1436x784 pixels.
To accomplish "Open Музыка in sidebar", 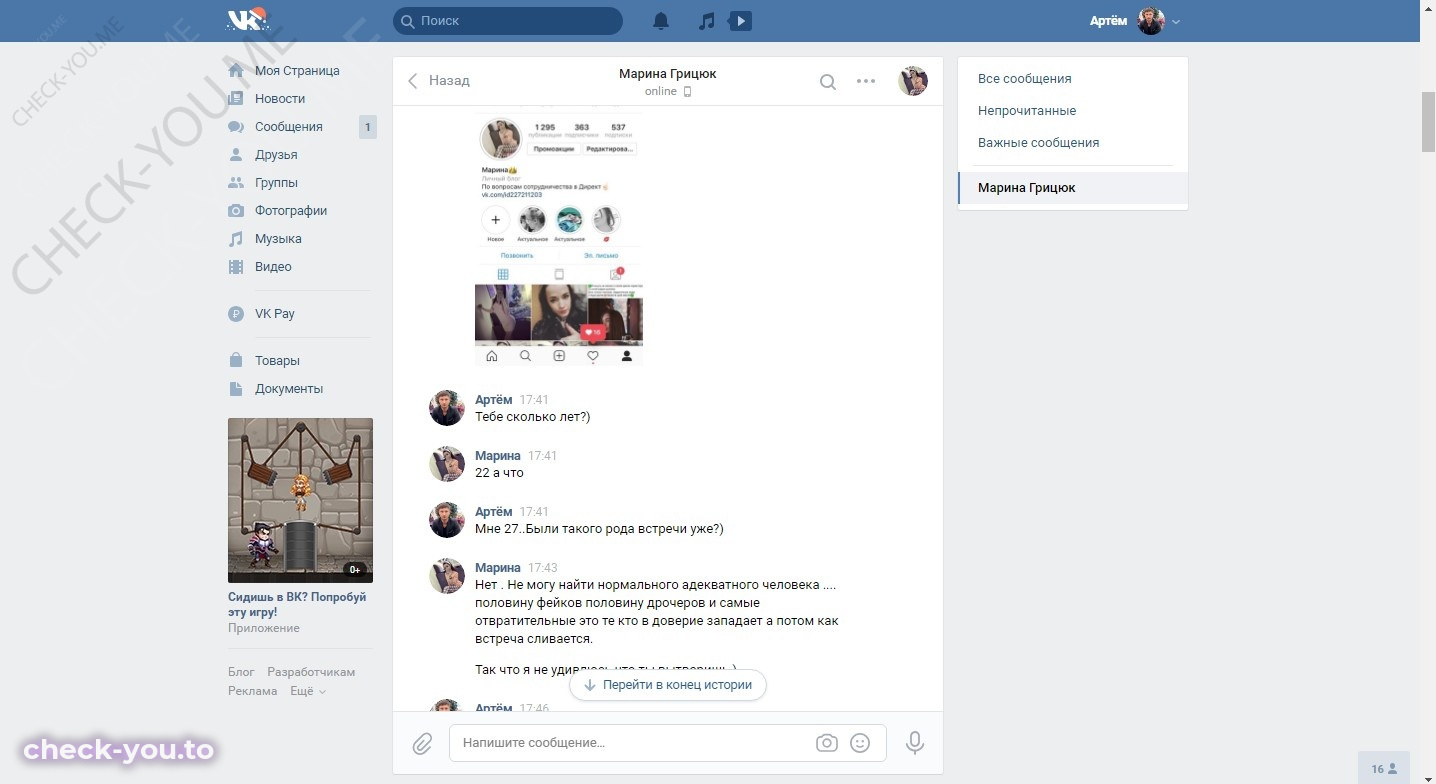I will (x=278, y=239).
